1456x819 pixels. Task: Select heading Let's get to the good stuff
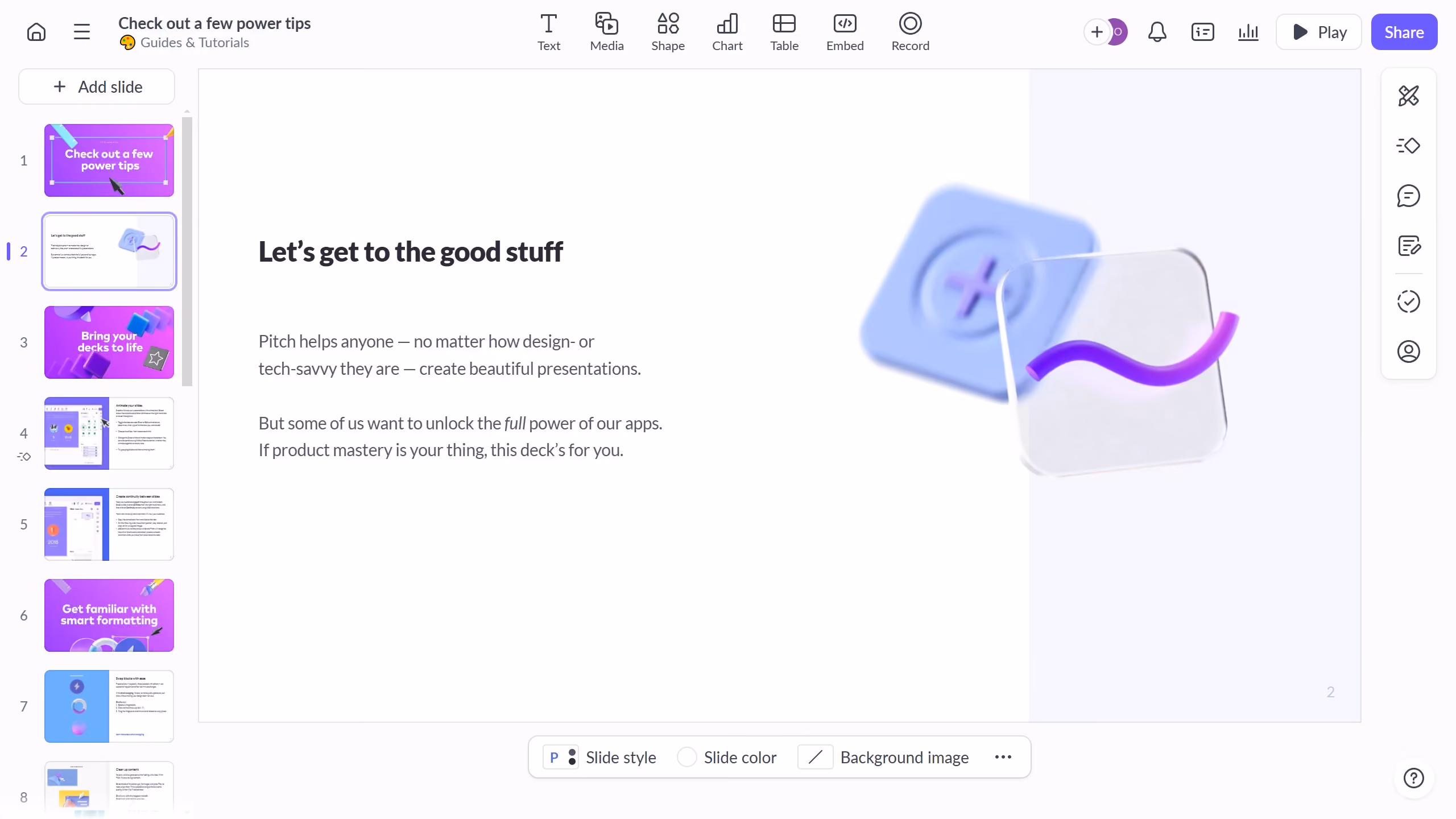[x=411, y=252]
